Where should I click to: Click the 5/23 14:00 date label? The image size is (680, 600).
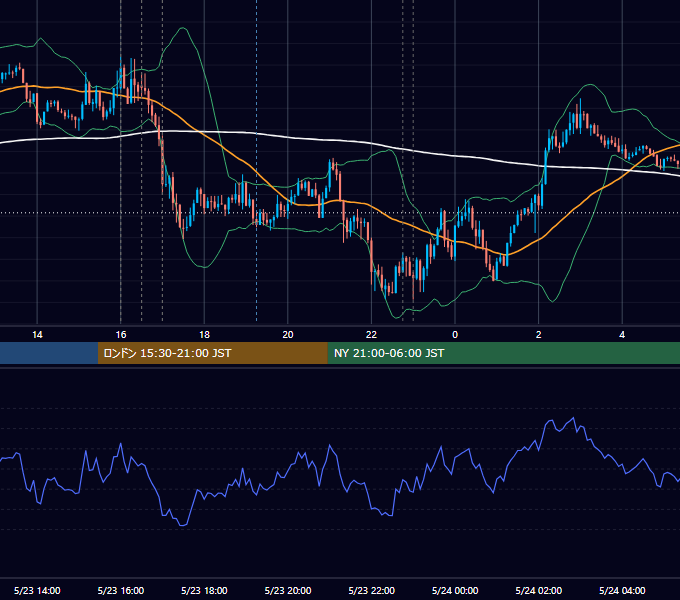tap(37, 590)
